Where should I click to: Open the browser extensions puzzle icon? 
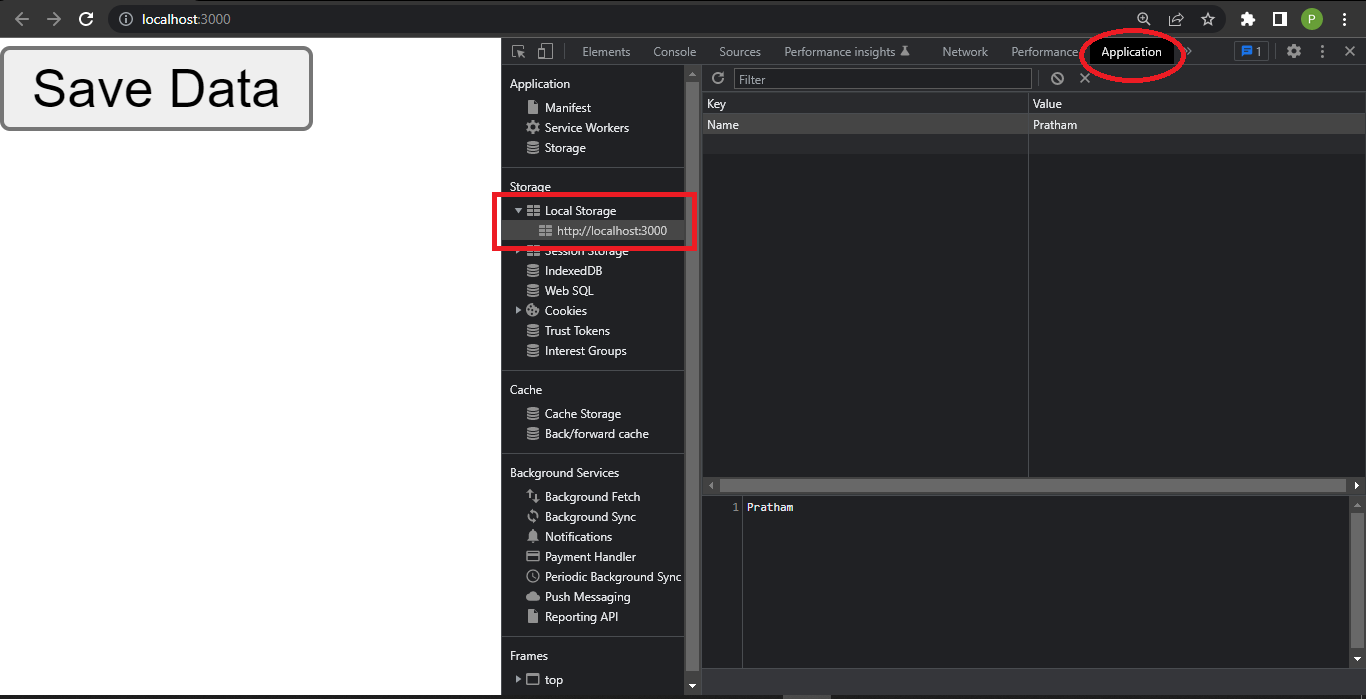click(1247, 18)
